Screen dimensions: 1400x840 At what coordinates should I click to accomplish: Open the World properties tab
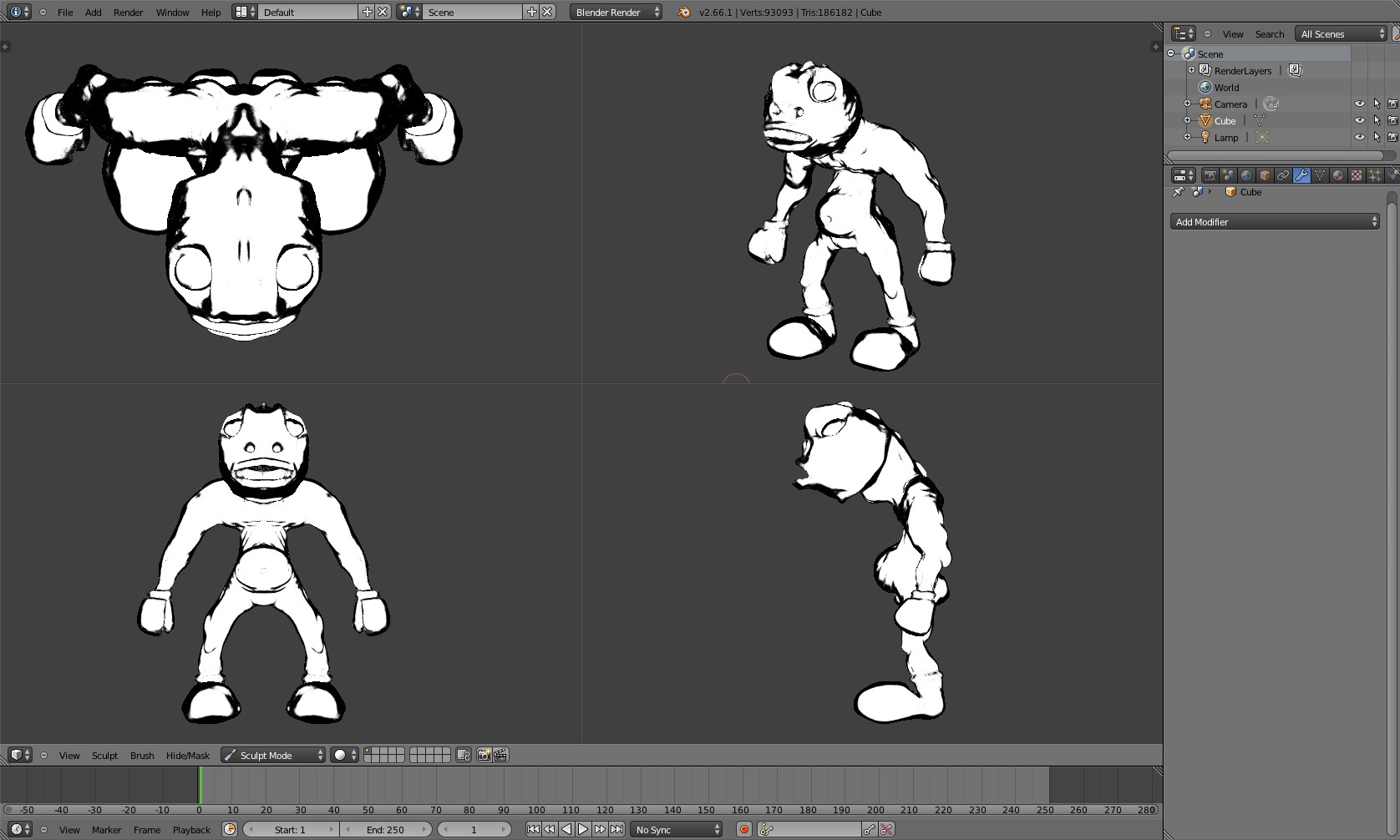click(1246, 175)
